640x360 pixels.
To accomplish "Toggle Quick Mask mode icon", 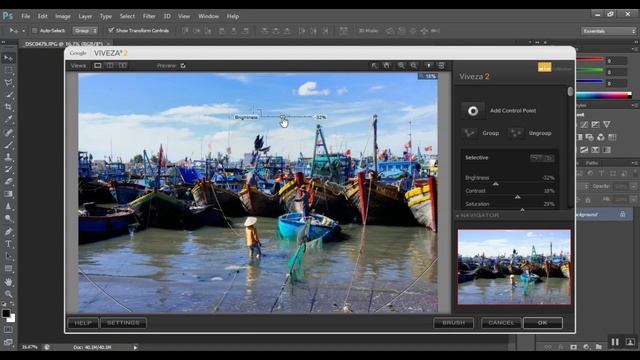I will 8,330.
